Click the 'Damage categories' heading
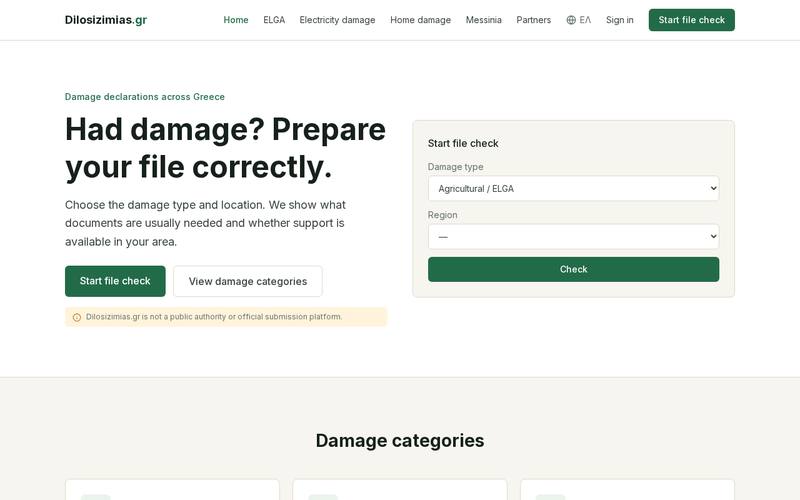This screenshot has height=500, width=800. [x=400, y=440]
